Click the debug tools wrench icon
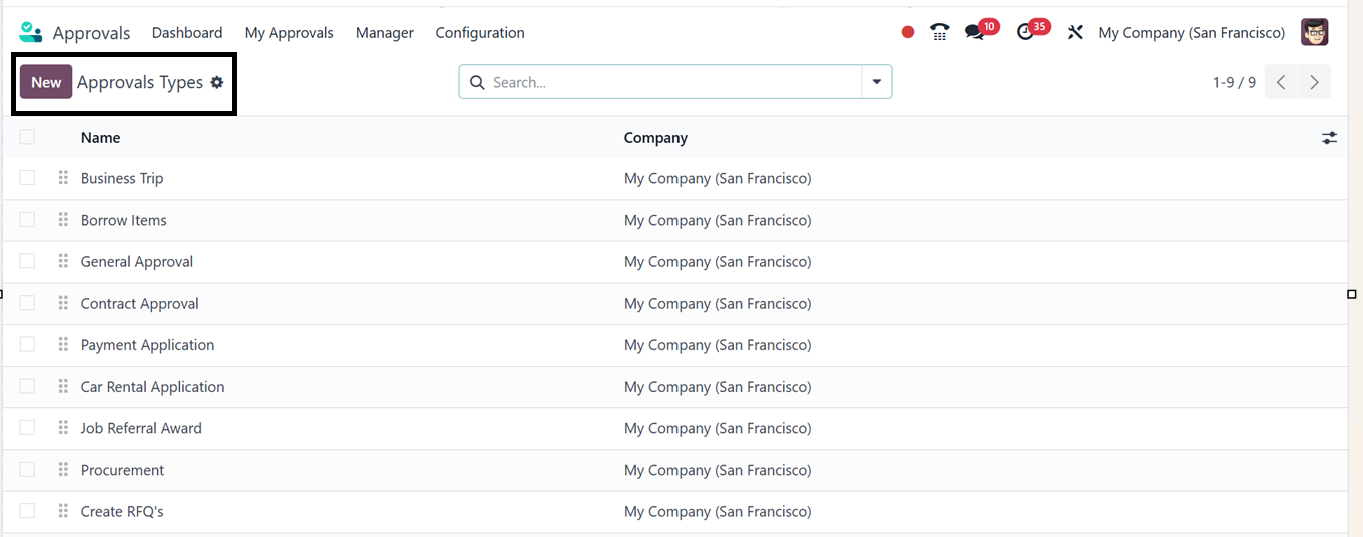The height and width of the screenshot is (537, 1363). 1075,32
